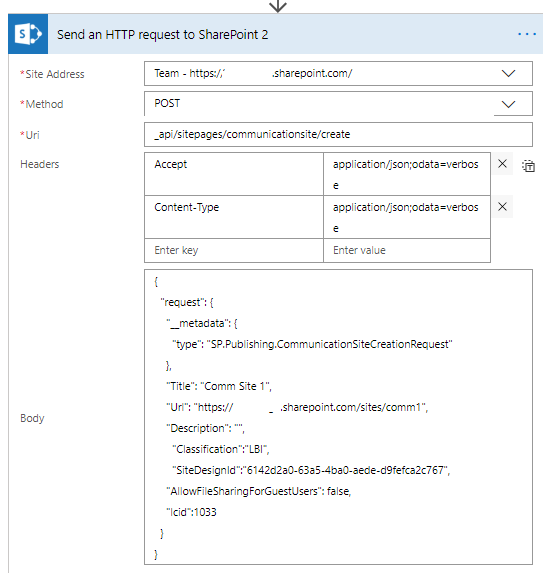Click the "Url" sharepoint.com/sites/comm1 line
This screenshot has height=573, width=543.
(297, 407)
